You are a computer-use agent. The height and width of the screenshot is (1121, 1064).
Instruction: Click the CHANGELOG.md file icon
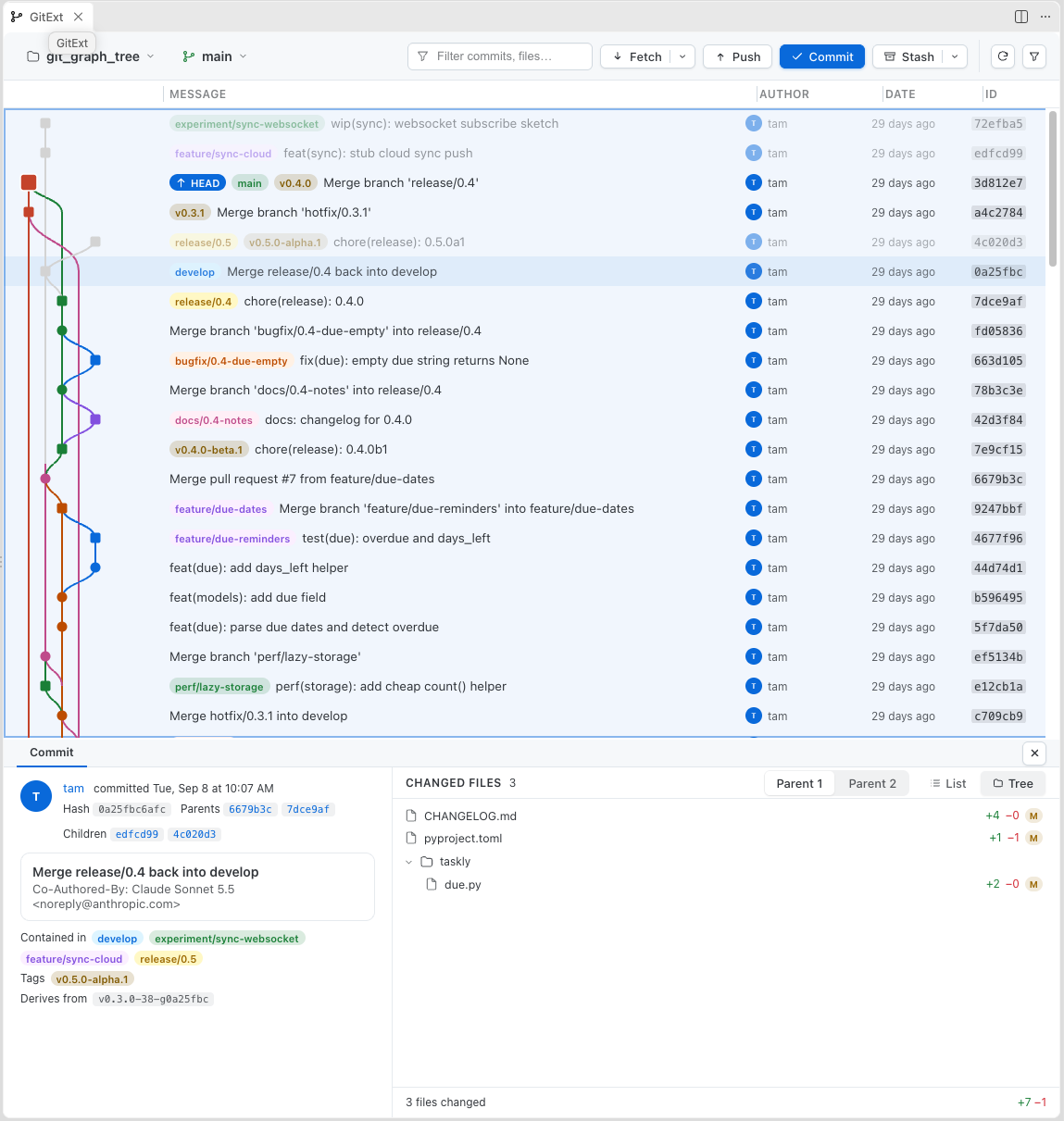point(412,816)
